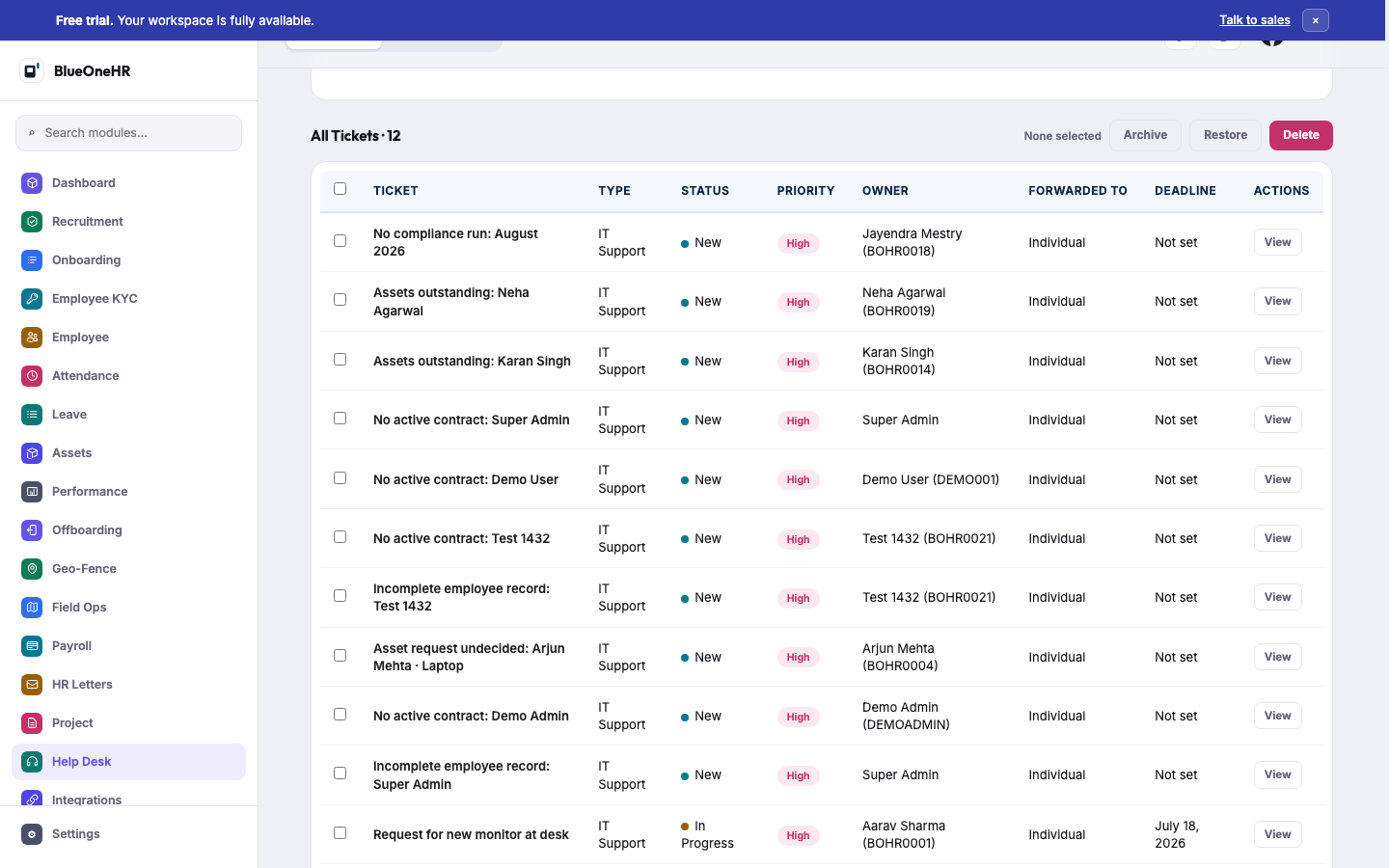The height and width of the screenshot is (868, 1389).
Task: Go to Attendance in the sidebar
Action: (x=128, y=376)
